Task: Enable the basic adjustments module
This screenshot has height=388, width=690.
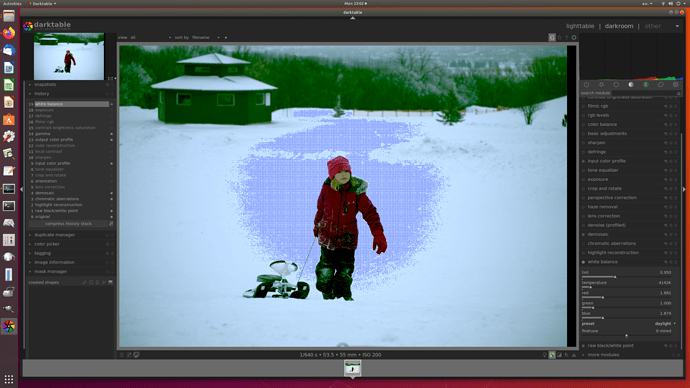Action: point(584,134)
